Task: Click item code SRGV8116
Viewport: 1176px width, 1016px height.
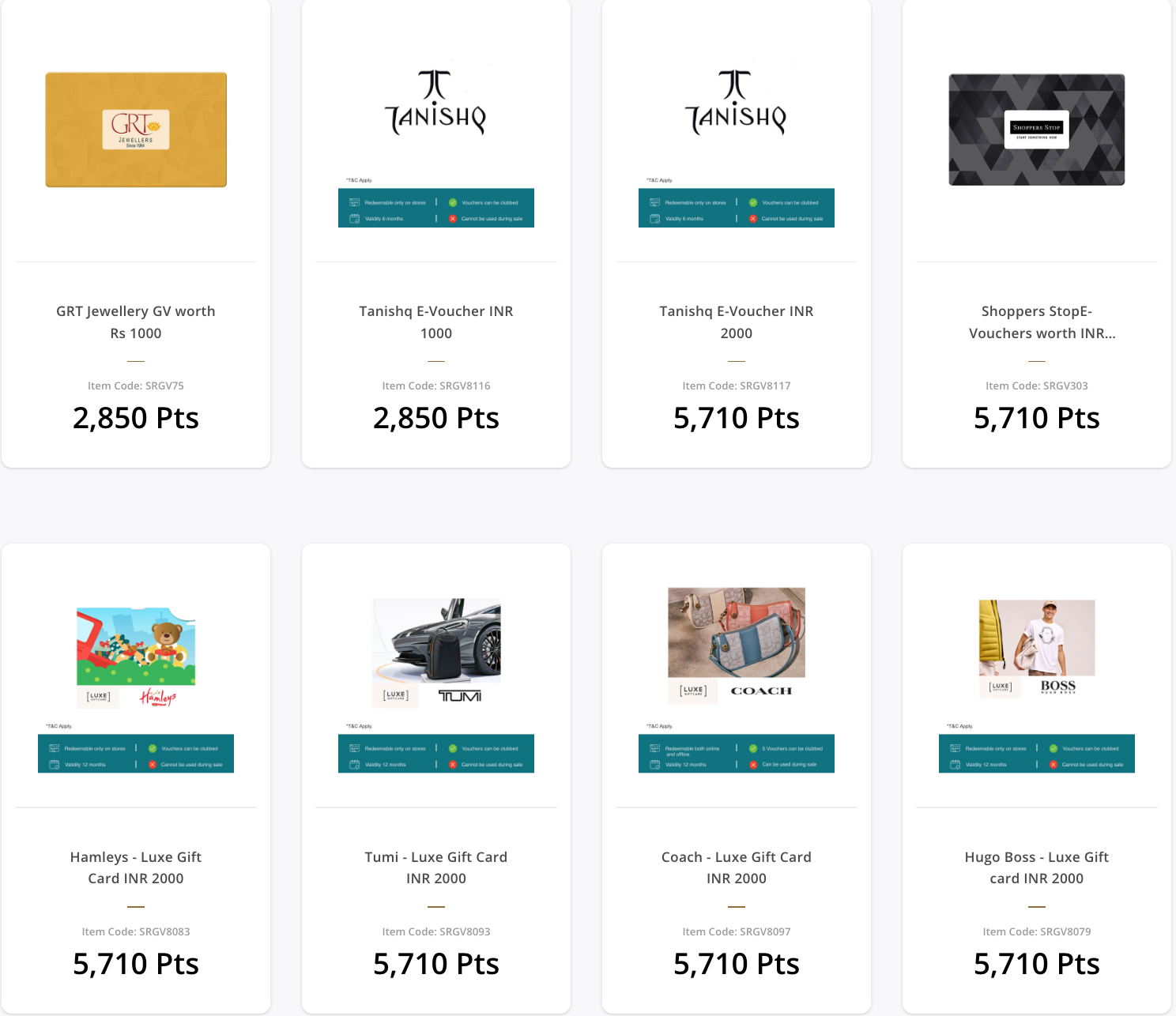Action: point(436,386)
